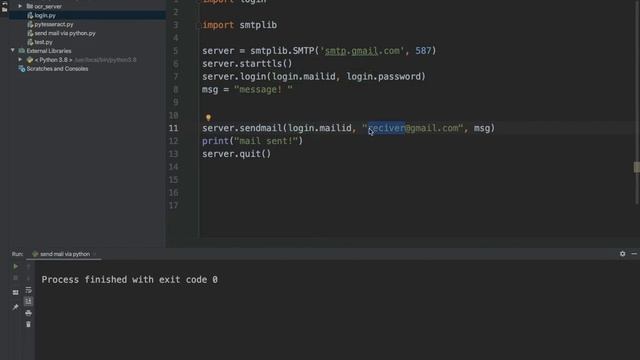The width and height of the screenshot is (640, 360).
Task: Click the server.starttls() line
Action: (247, 64)
